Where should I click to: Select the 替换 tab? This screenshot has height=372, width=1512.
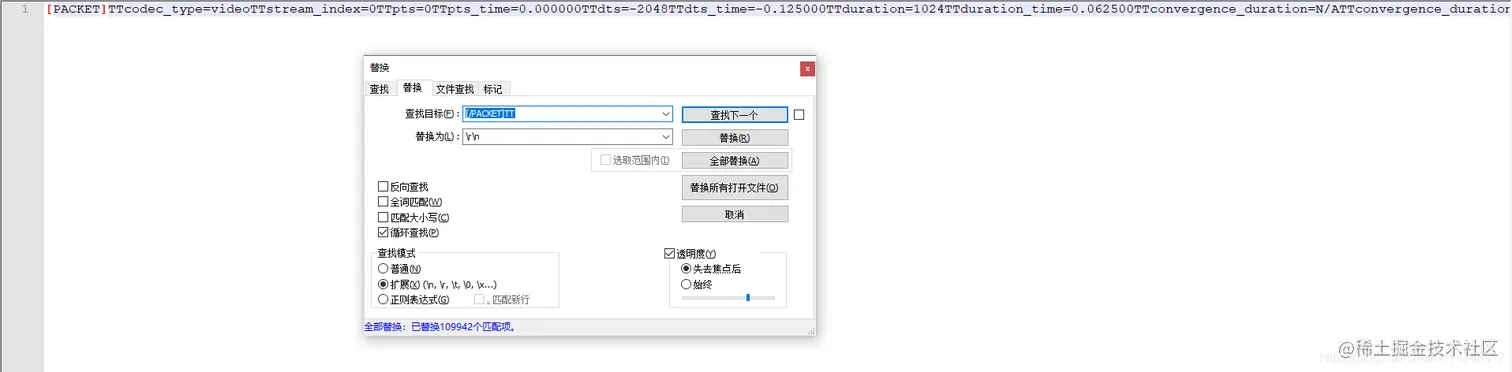pos(413,88)
